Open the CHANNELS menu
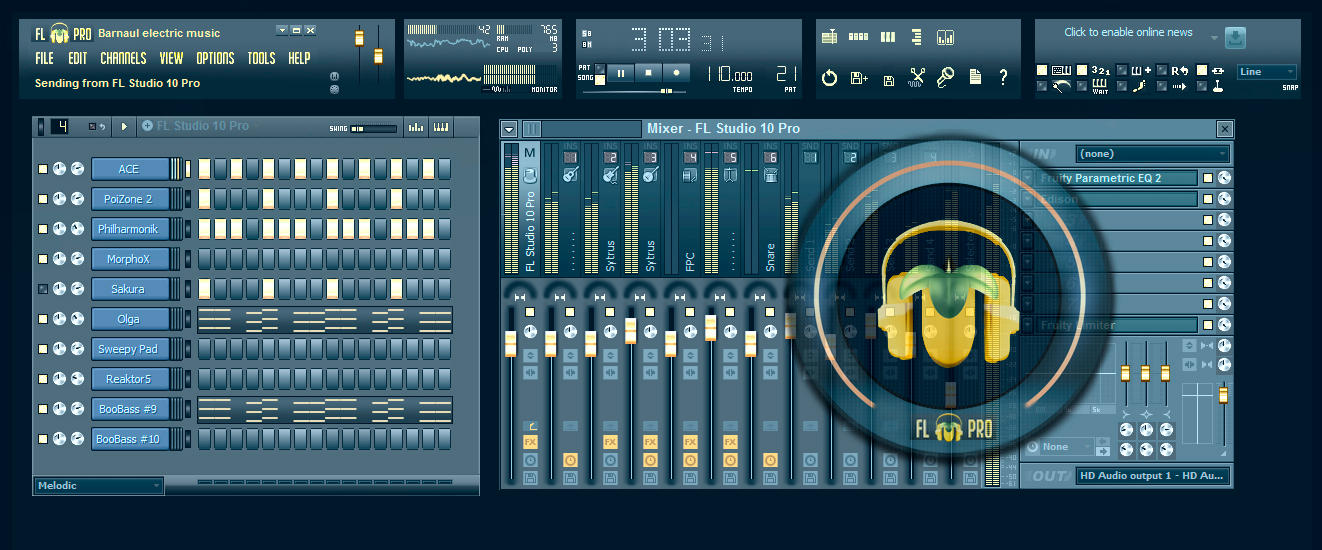 [x=123, y=59]
